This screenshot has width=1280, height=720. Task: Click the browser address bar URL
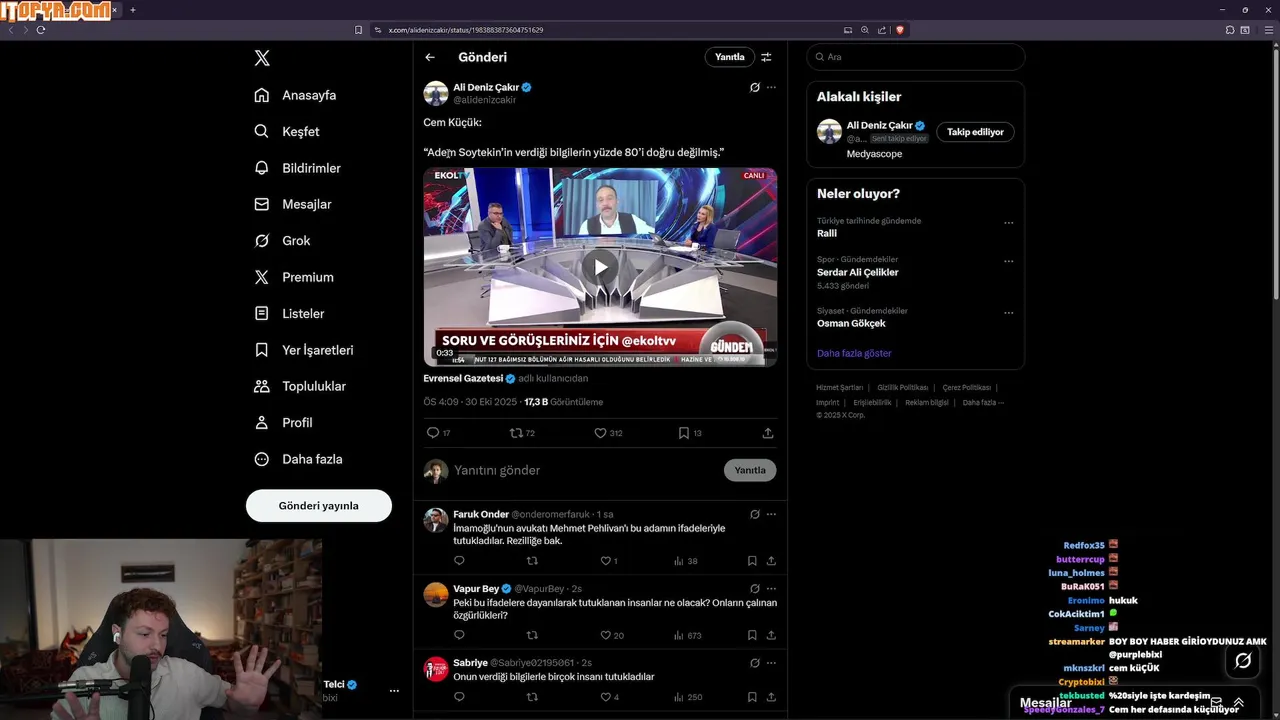pyautogui.click(x=466, y=30)
